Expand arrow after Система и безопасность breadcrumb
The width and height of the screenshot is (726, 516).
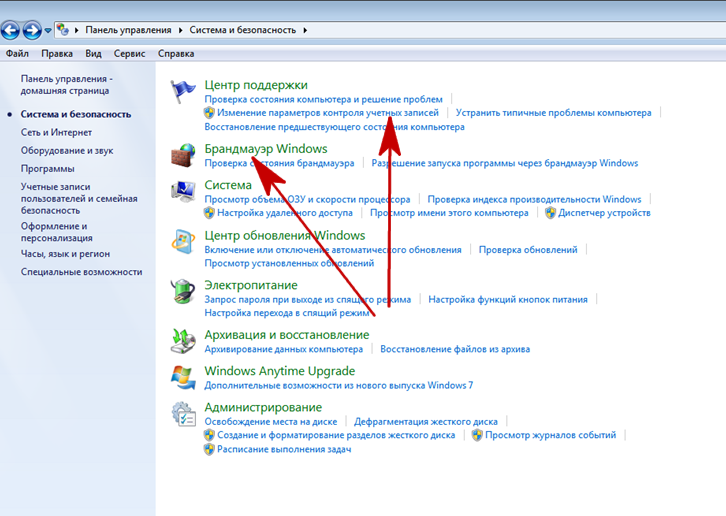(305, 30)
